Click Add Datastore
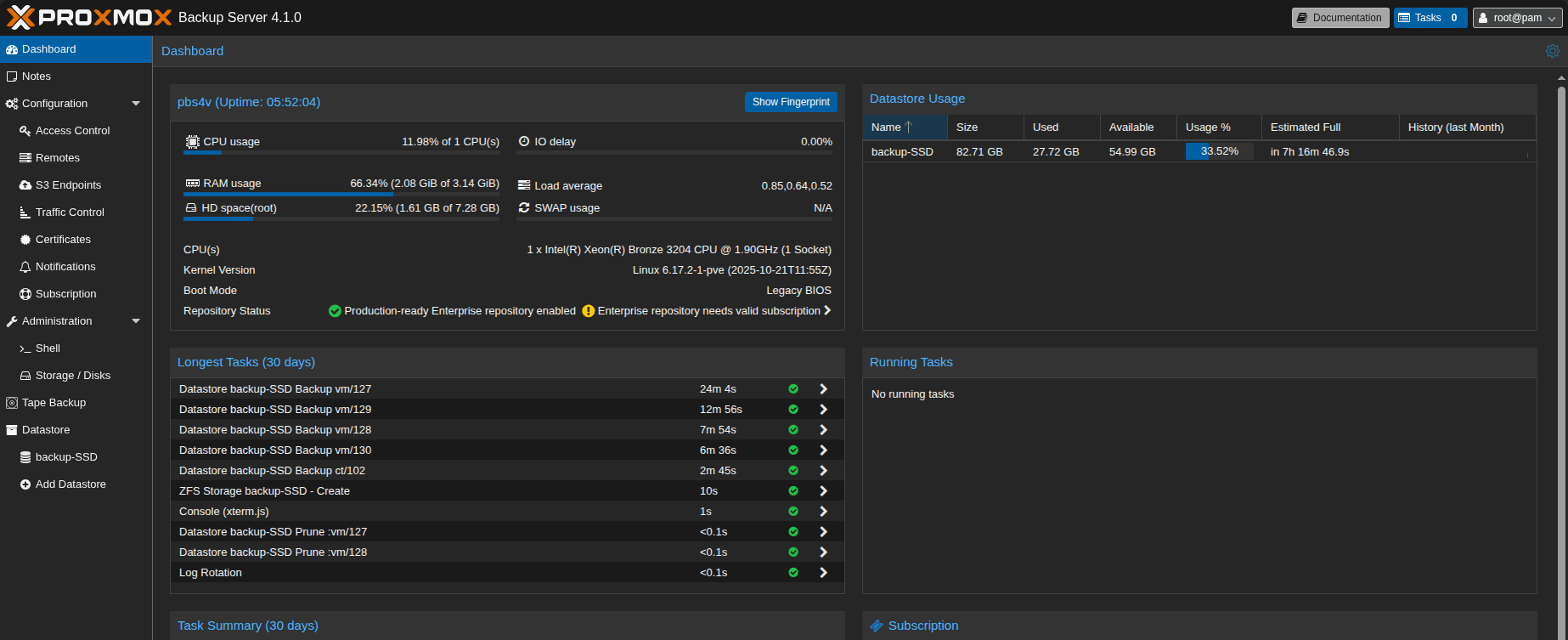The height and width of the screenshot is (640, 1568). tap(76, 484)
